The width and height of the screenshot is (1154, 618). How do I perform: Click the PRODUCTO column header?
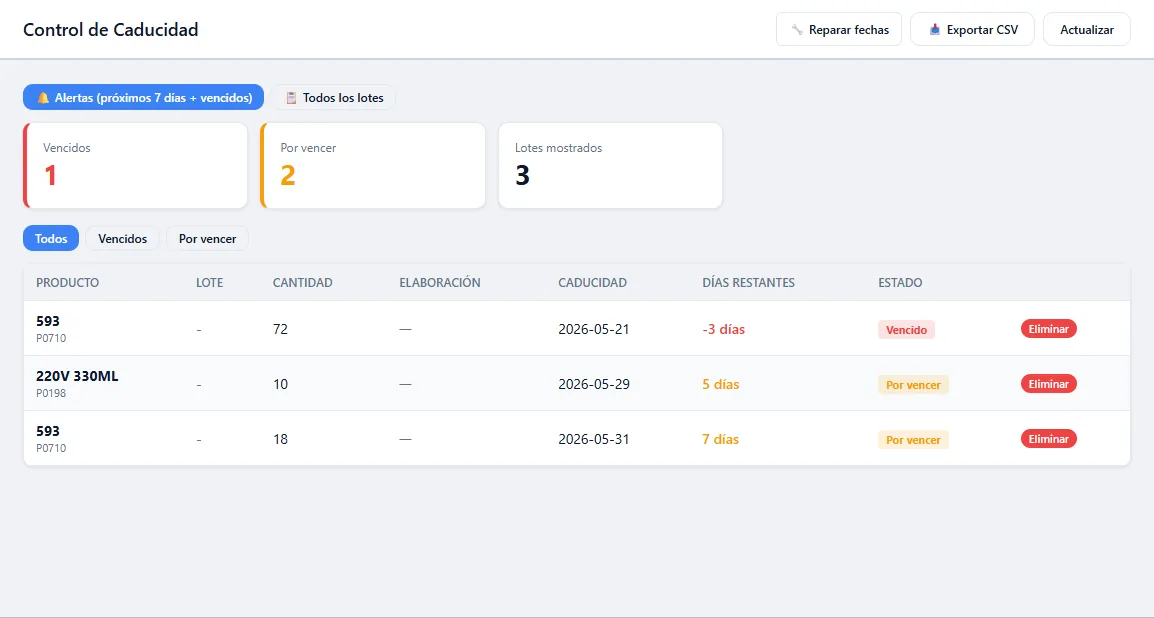pos(68,283)
